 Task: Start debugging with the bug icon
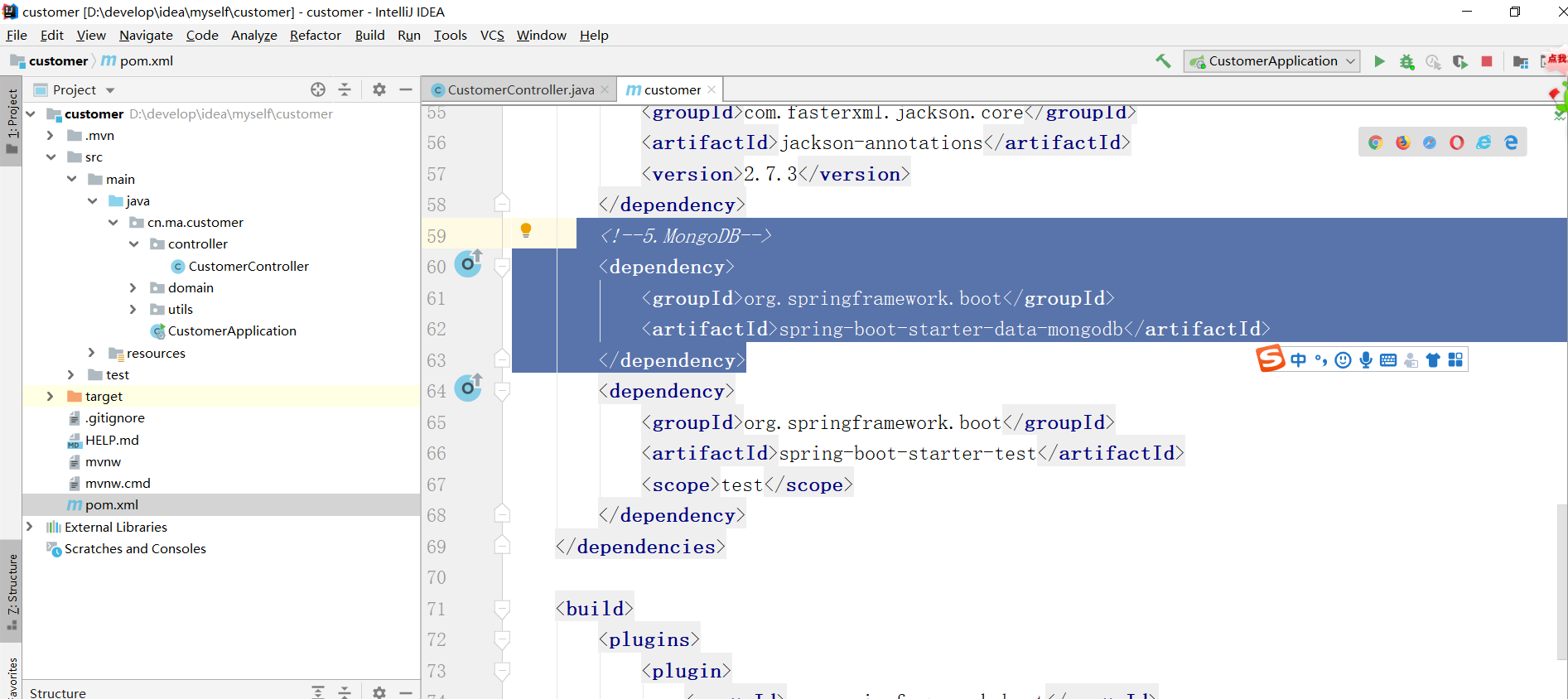tap(1406, 61)
